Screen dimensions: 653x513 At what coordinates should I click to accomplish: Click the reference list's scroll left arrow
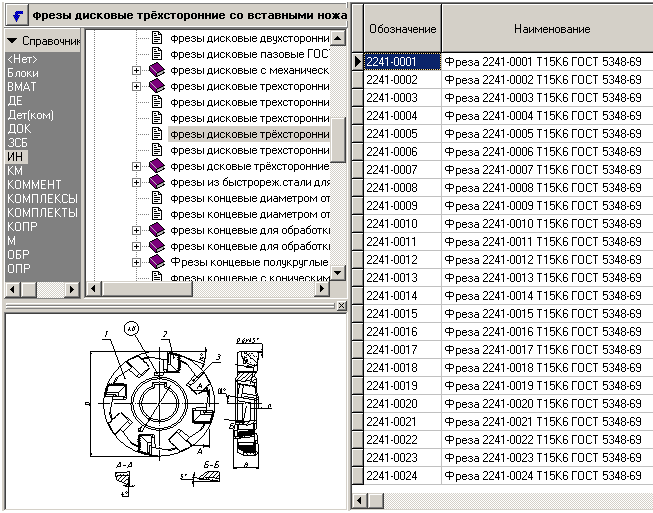click(12, 289)
